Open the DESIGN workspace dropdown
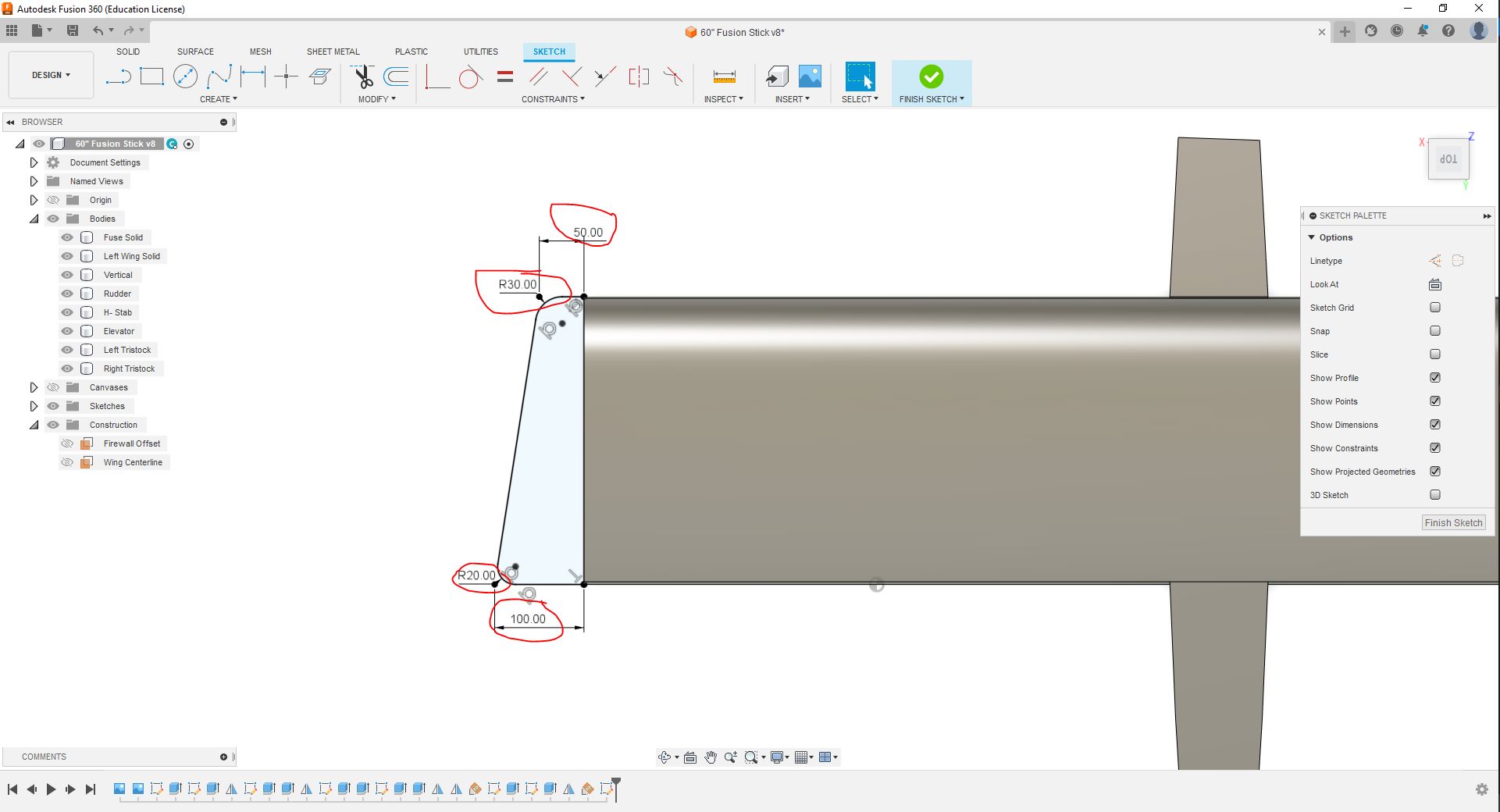The height and width of the screenshot is (812, 1500). (x=51, y=75)
